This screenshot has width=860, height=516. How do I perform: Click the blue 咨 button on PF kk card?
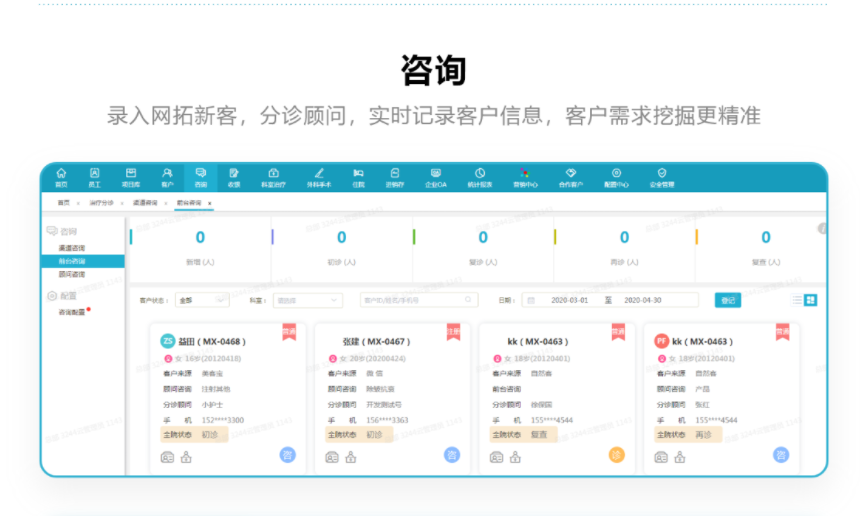pos(781,455)
